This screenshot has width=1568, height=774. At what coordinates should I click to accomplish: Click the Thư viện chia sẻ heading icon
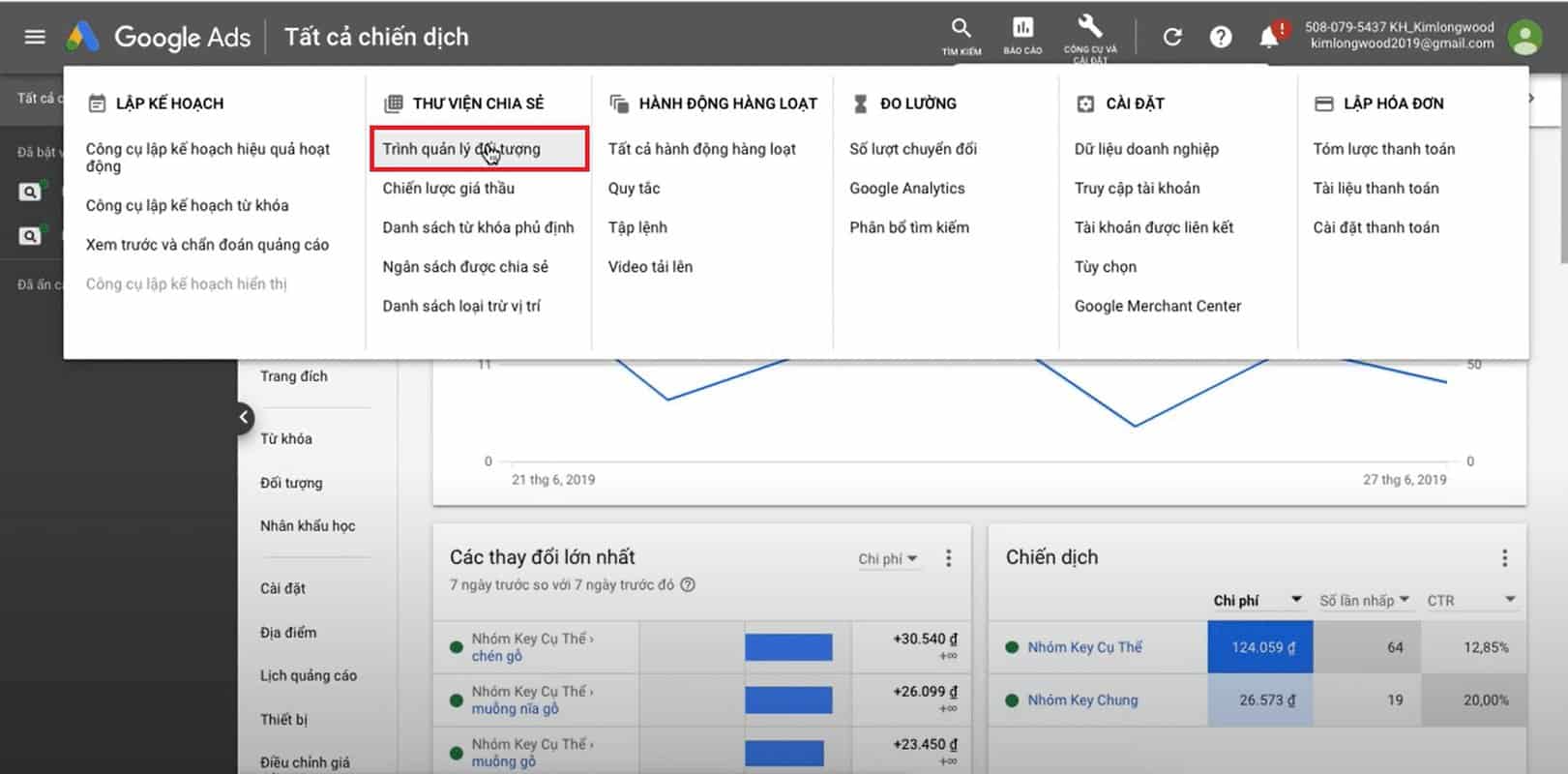393,104
